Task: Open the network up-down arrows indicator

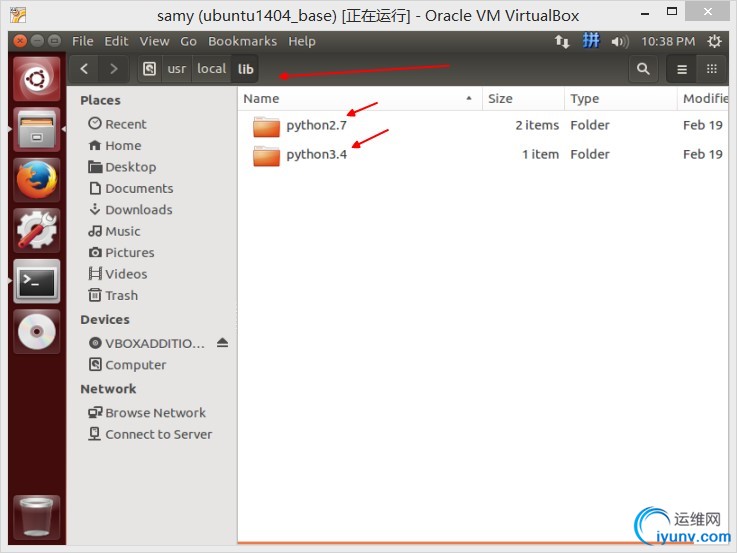Action: (562, 41)
